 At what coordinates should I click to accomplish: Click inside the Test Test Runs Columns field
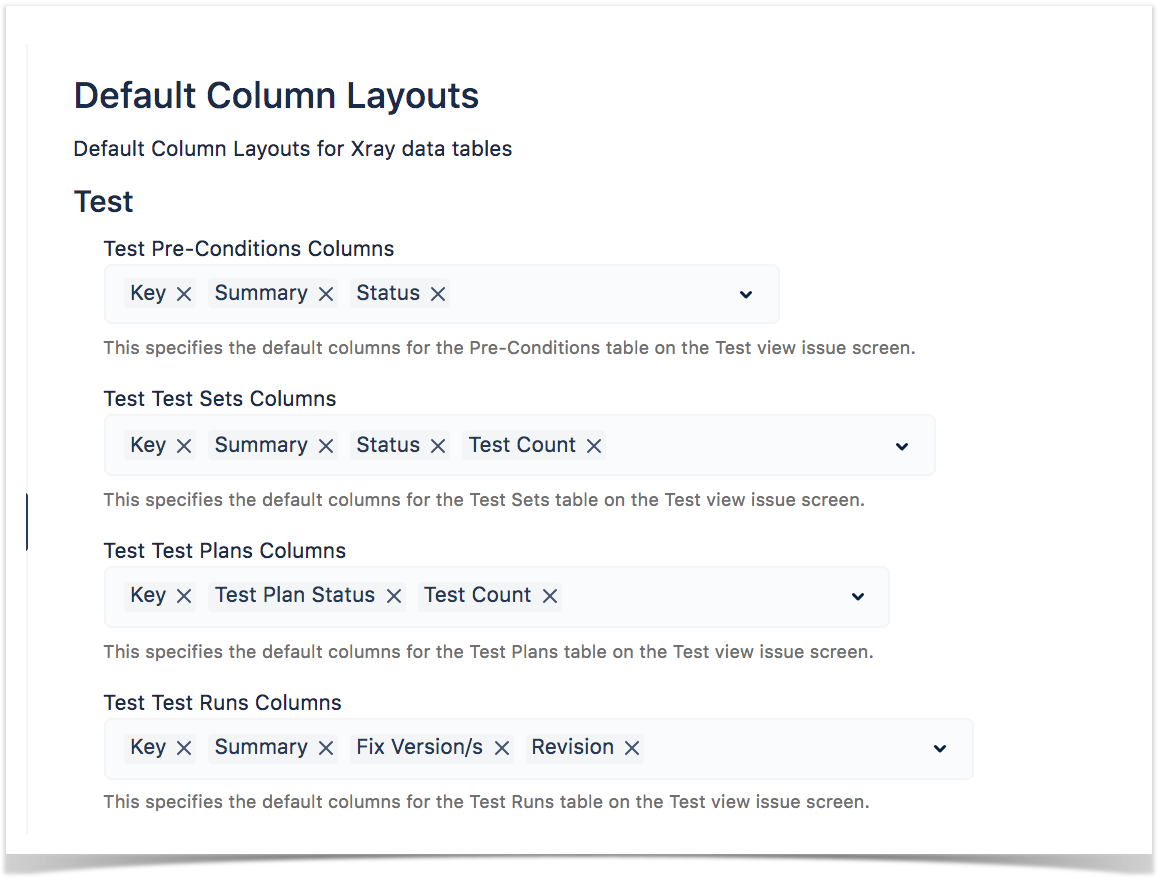538,748
